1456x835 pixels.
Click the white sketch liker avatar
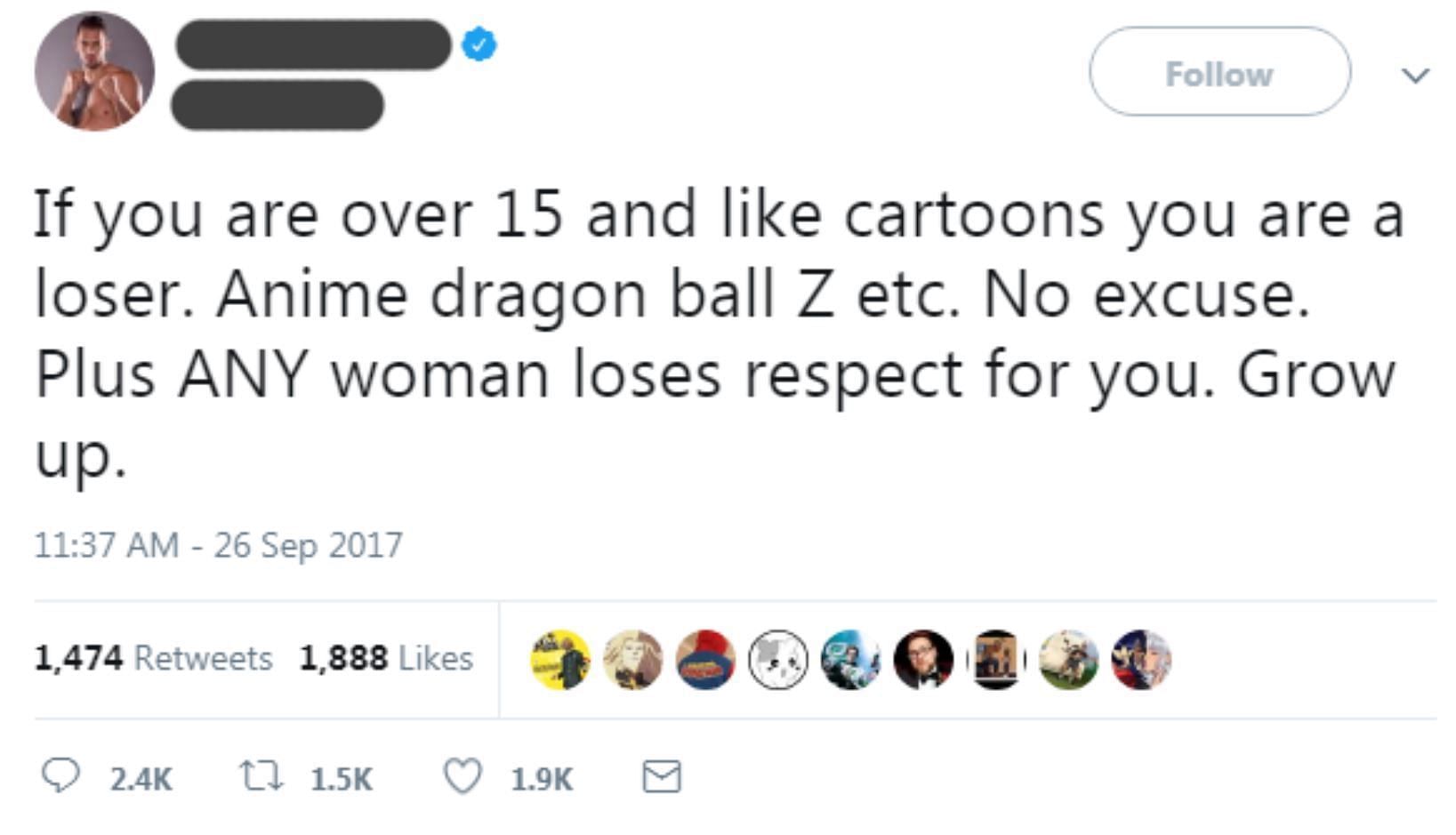(778, 660)
